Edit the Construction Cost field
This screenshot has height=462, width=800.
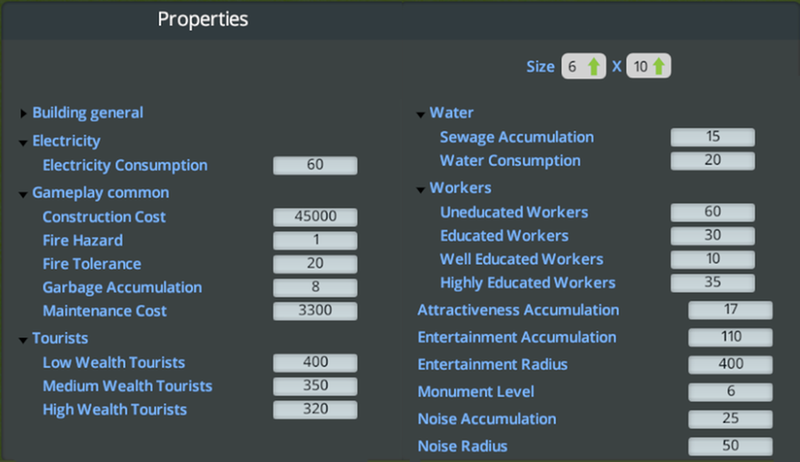(314, 217)
